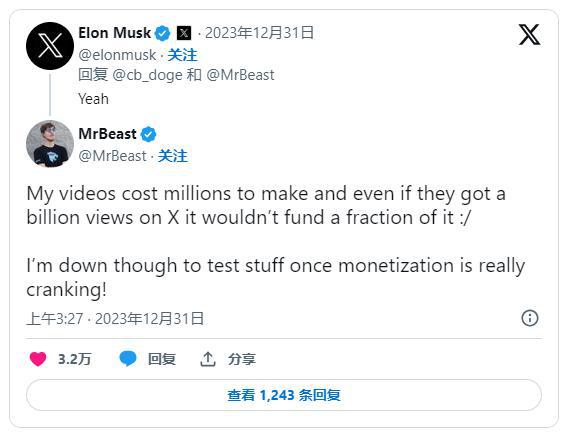567x435 pixels.
Task: Click the X logo in top-right corner
Action: pos(529,35)
